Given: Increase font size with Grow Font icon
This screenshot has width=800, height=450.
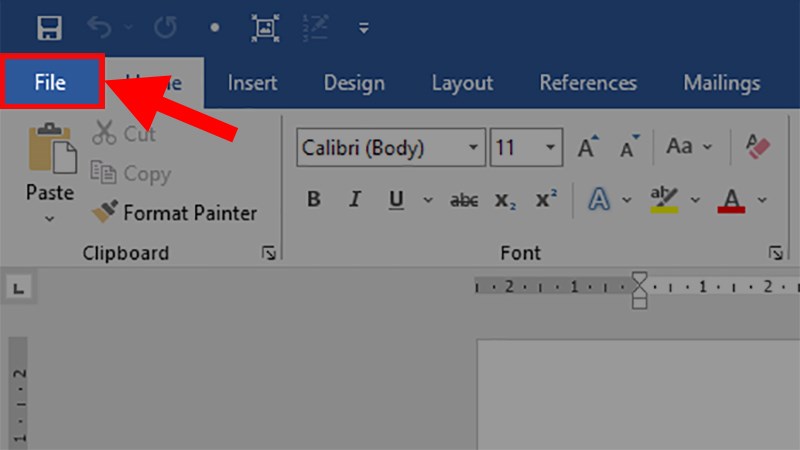Looking at the screenshot, I should (587, 148).
